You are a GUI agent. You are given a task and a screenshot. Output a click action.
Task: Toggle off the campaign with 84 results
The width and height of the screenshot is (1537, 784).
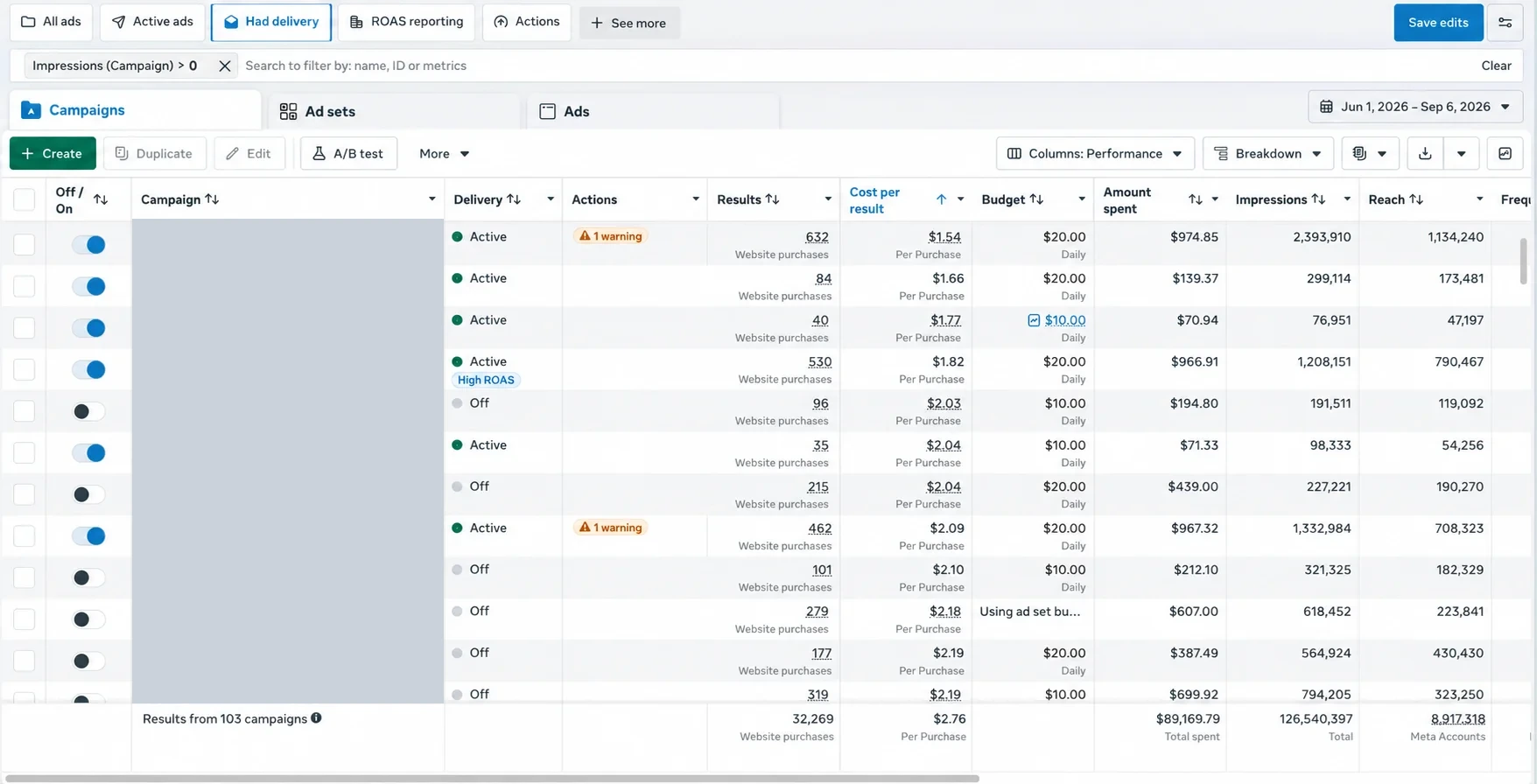pos(88,286)
